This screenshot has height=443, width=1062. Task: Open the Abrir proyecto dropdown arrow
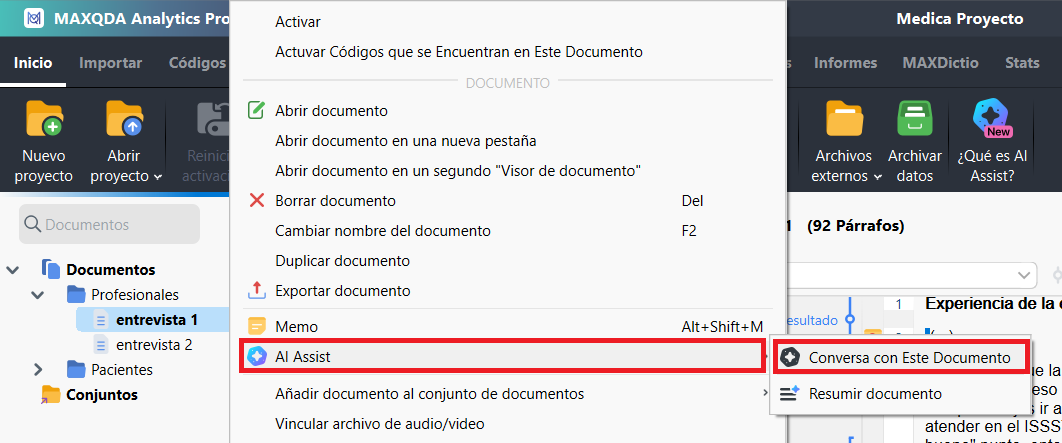click(x=158, y=177)
